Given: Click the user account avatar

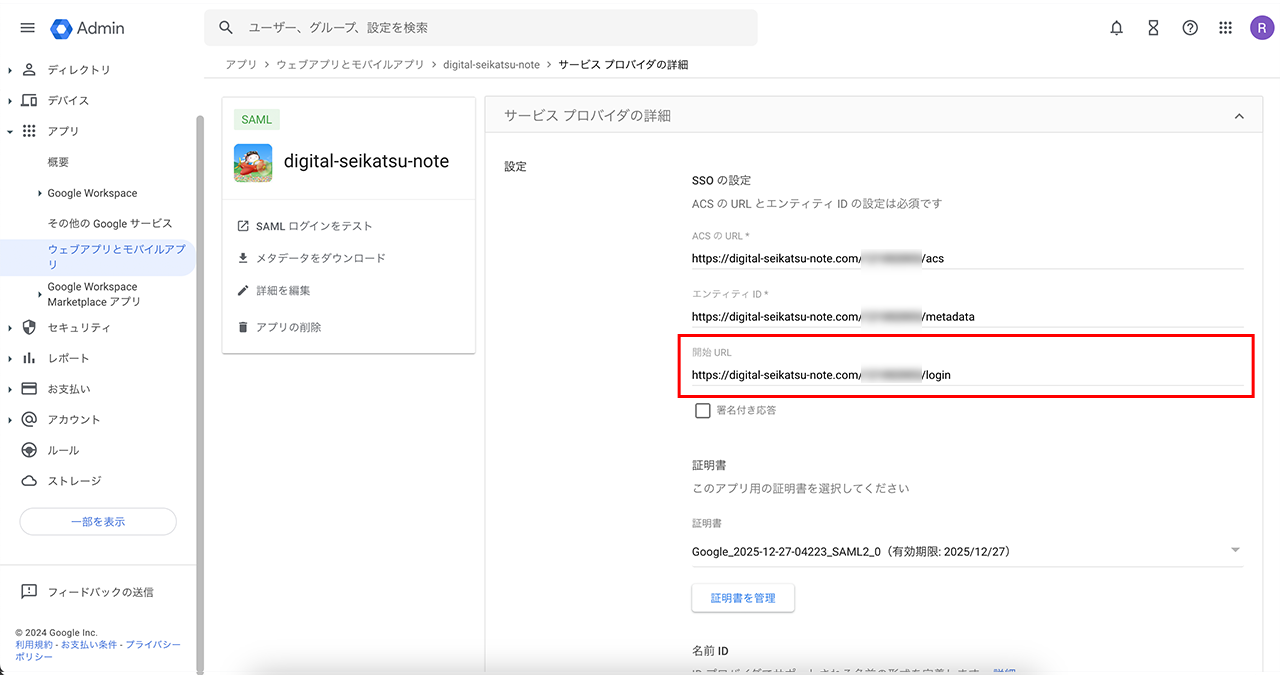Looking at the screenshot, I should 1262,28.
